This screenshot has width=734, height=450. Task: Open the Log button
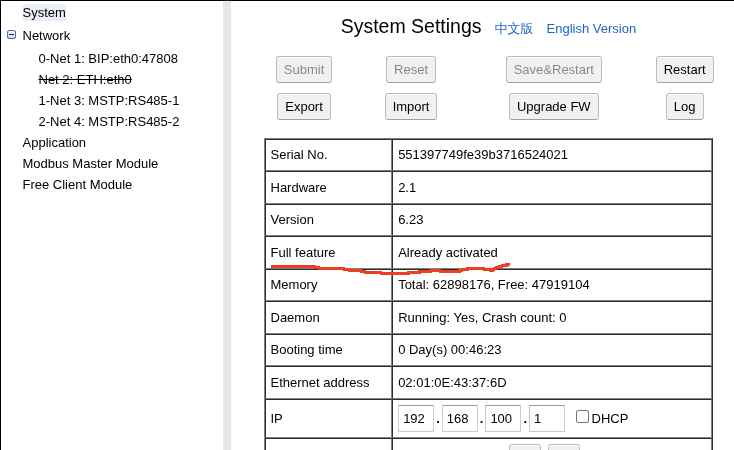(684, 106)
